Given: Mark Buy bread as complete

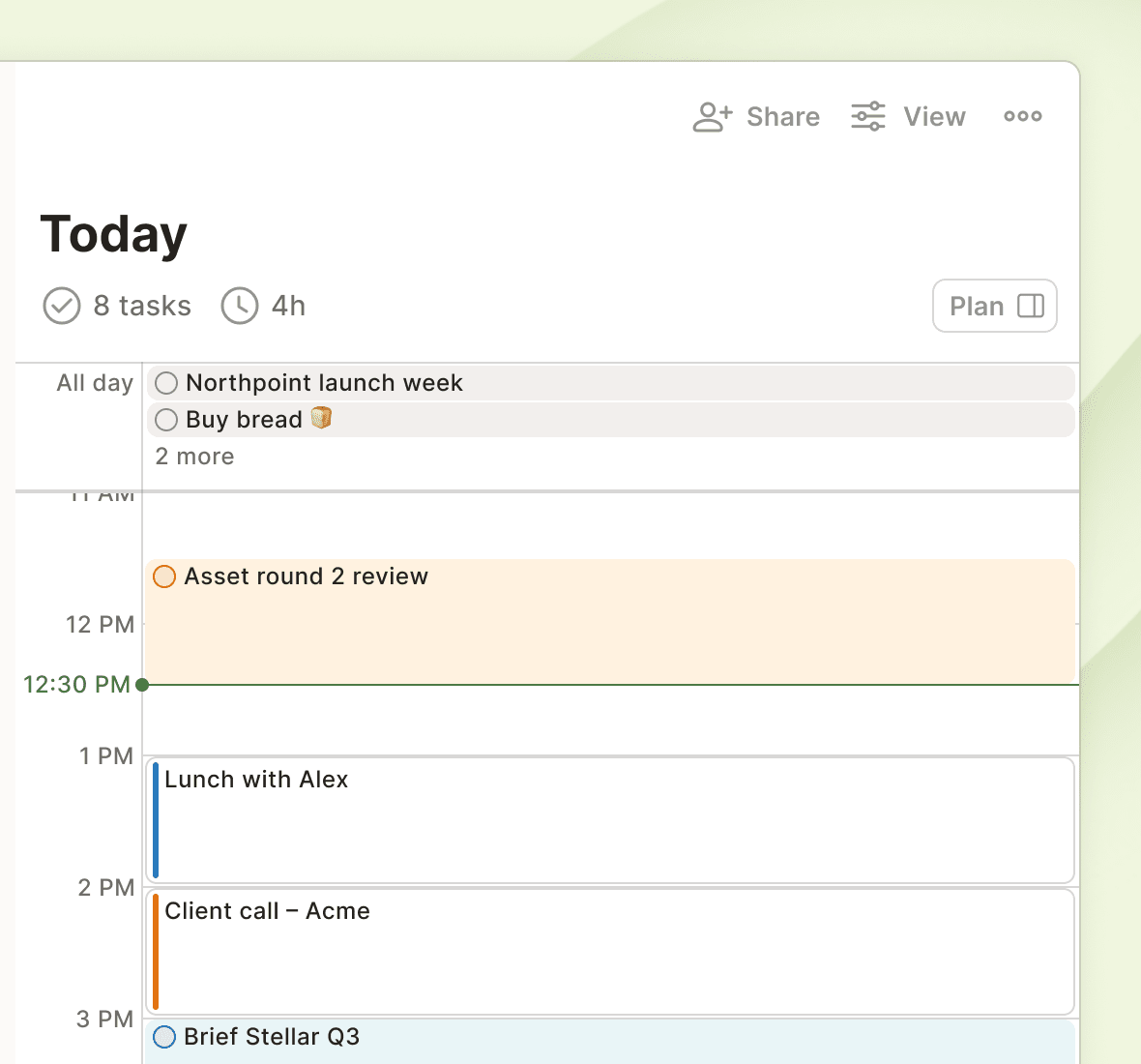Looking at the screenshot, I should point(166,420).
